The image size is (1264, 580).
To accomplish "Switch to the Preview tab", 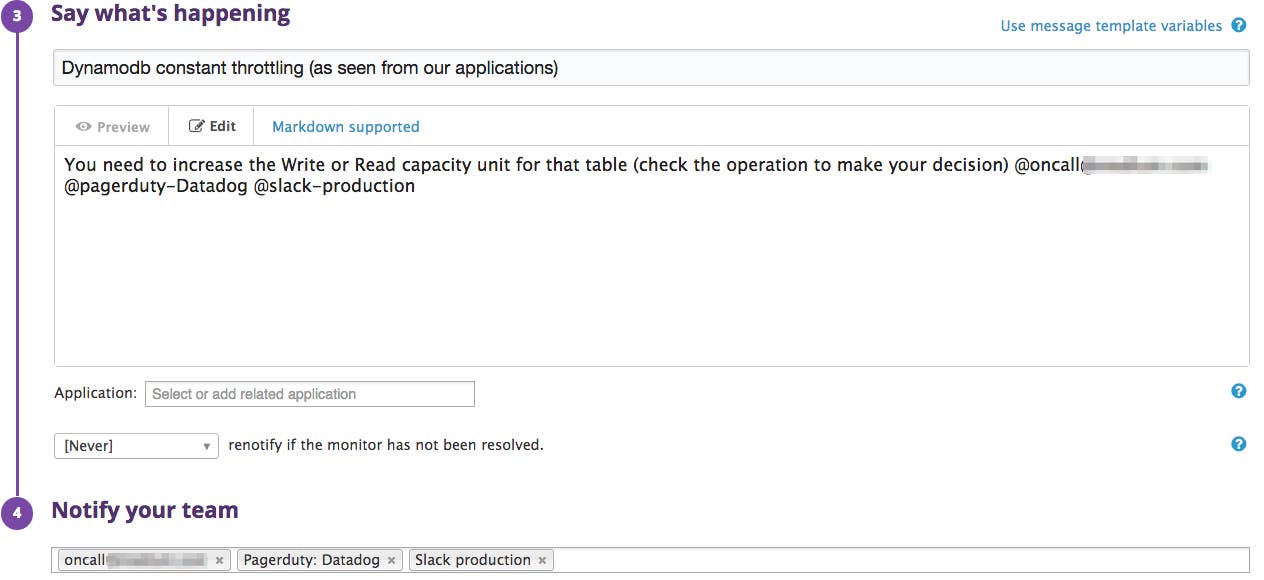I will 110,126.
